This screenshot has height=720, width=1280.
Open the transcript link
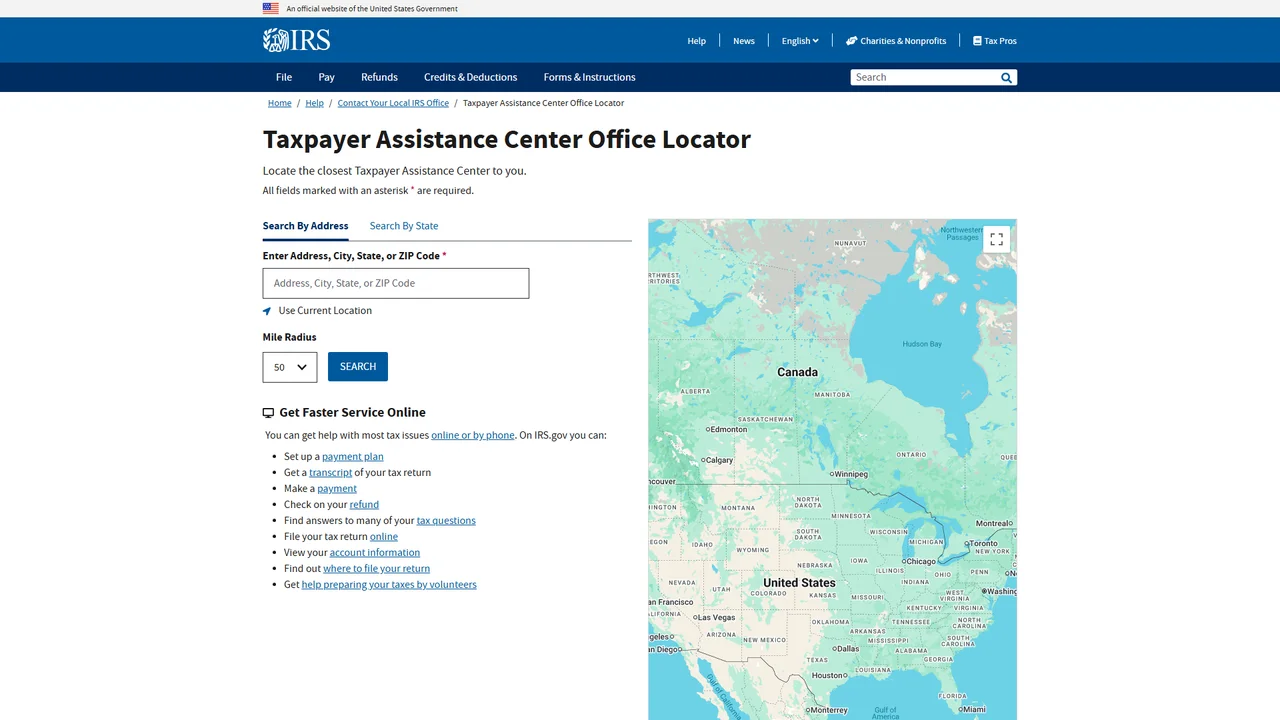coord(330,473)
